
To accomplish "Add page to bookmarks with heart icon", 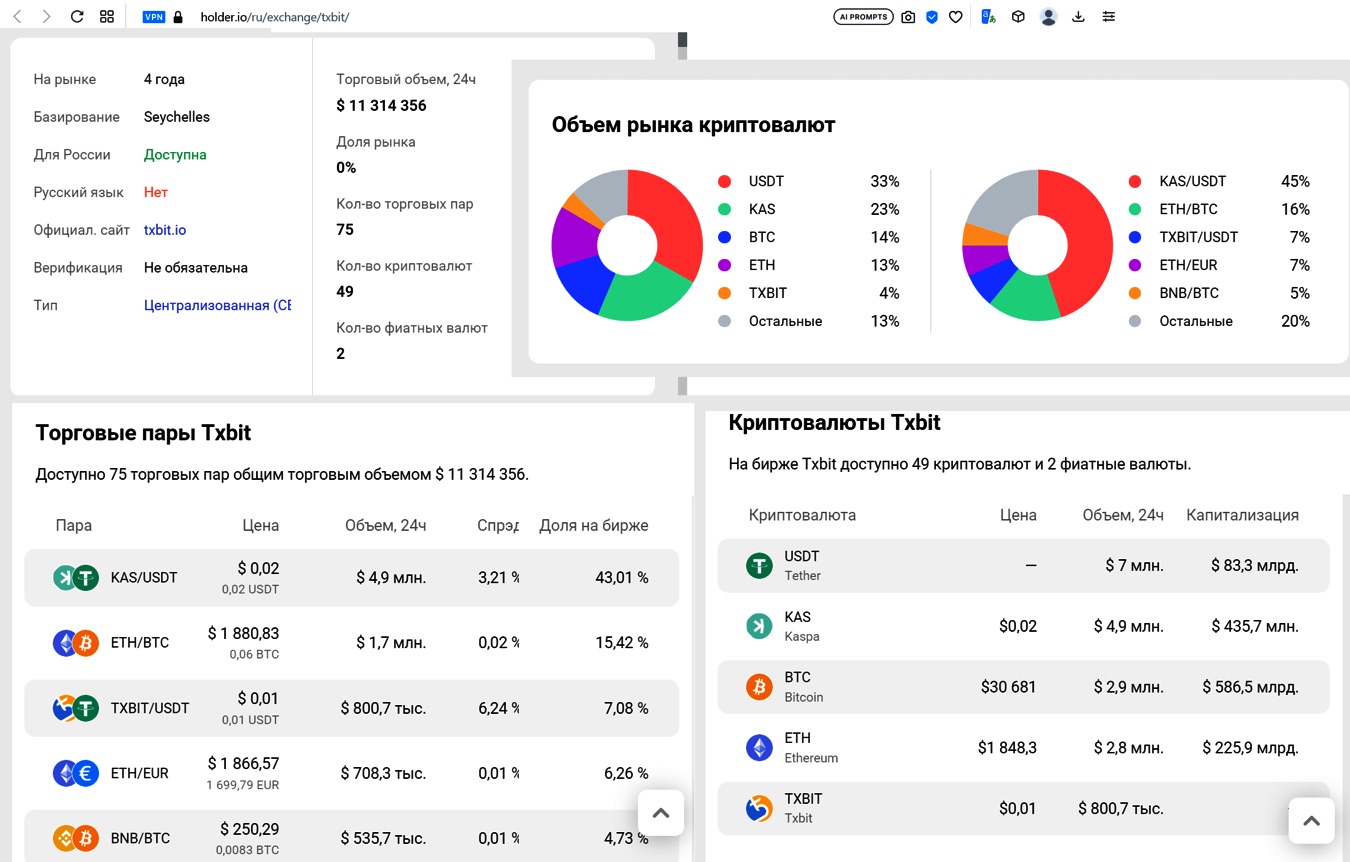I will [956, 17].
